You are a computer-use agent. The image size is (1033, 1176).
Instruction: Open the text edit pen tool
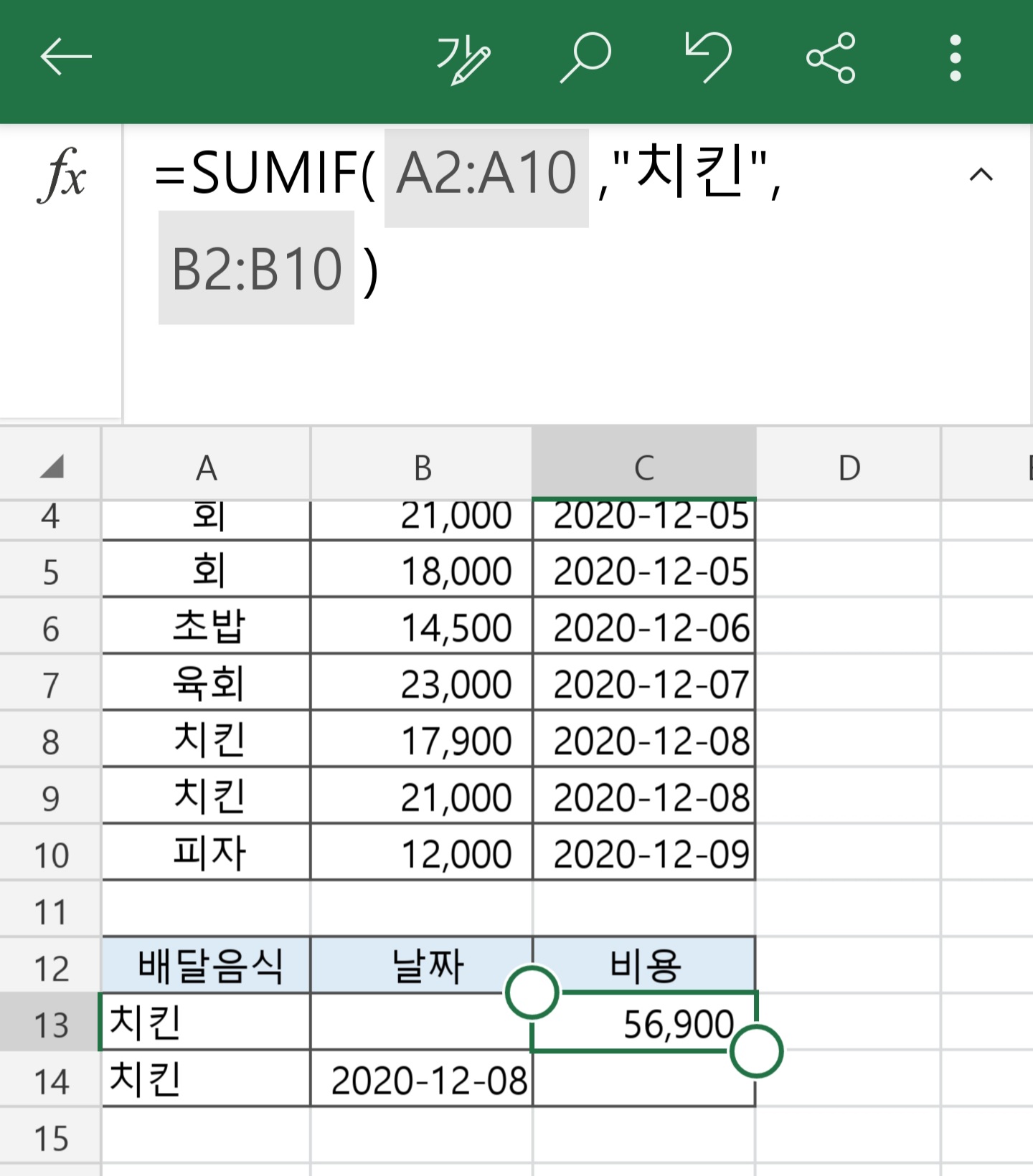(x=463, y=59)
